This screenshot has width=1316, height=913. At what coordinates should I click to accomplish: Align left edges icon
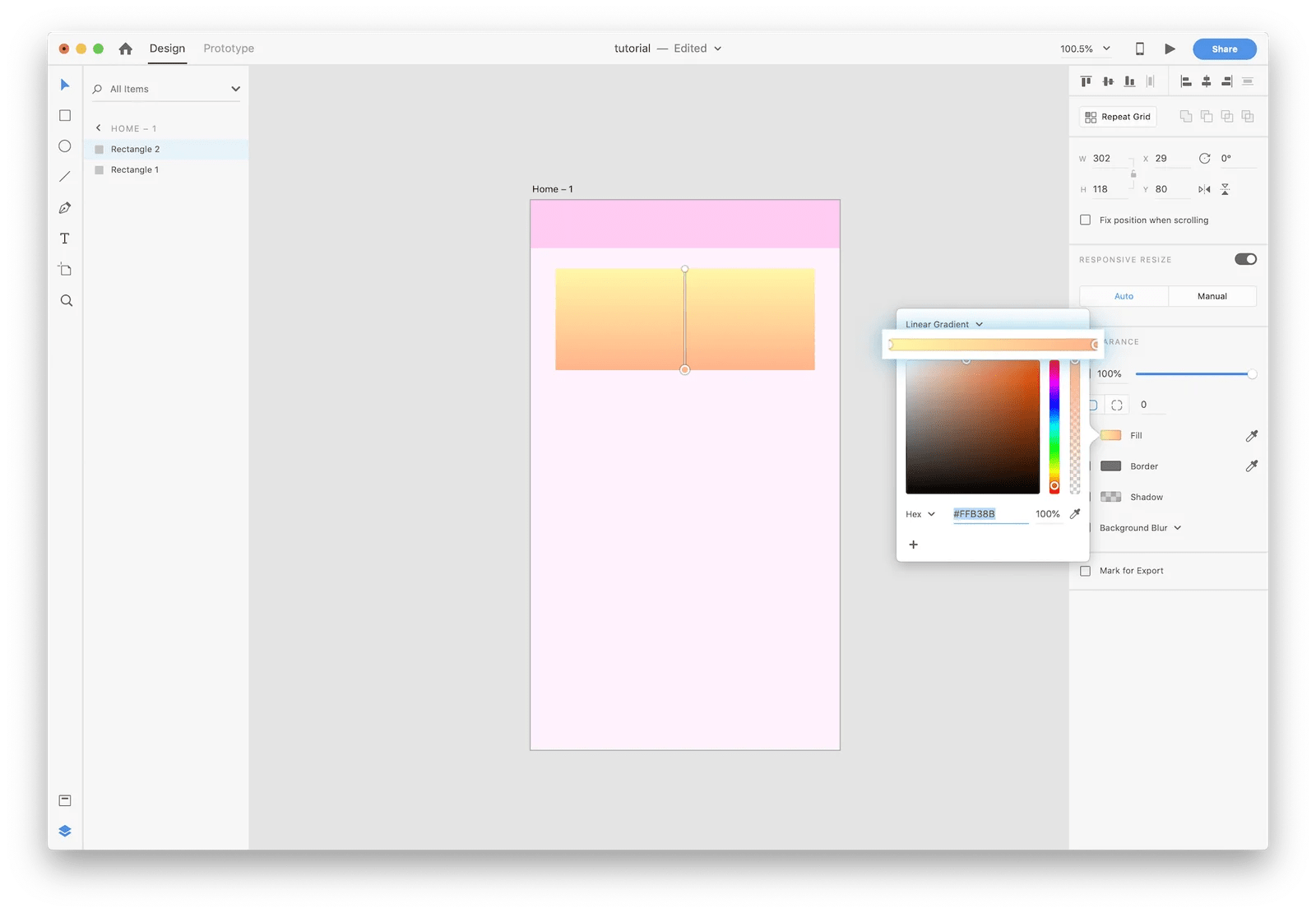(x=1185, y=81)
